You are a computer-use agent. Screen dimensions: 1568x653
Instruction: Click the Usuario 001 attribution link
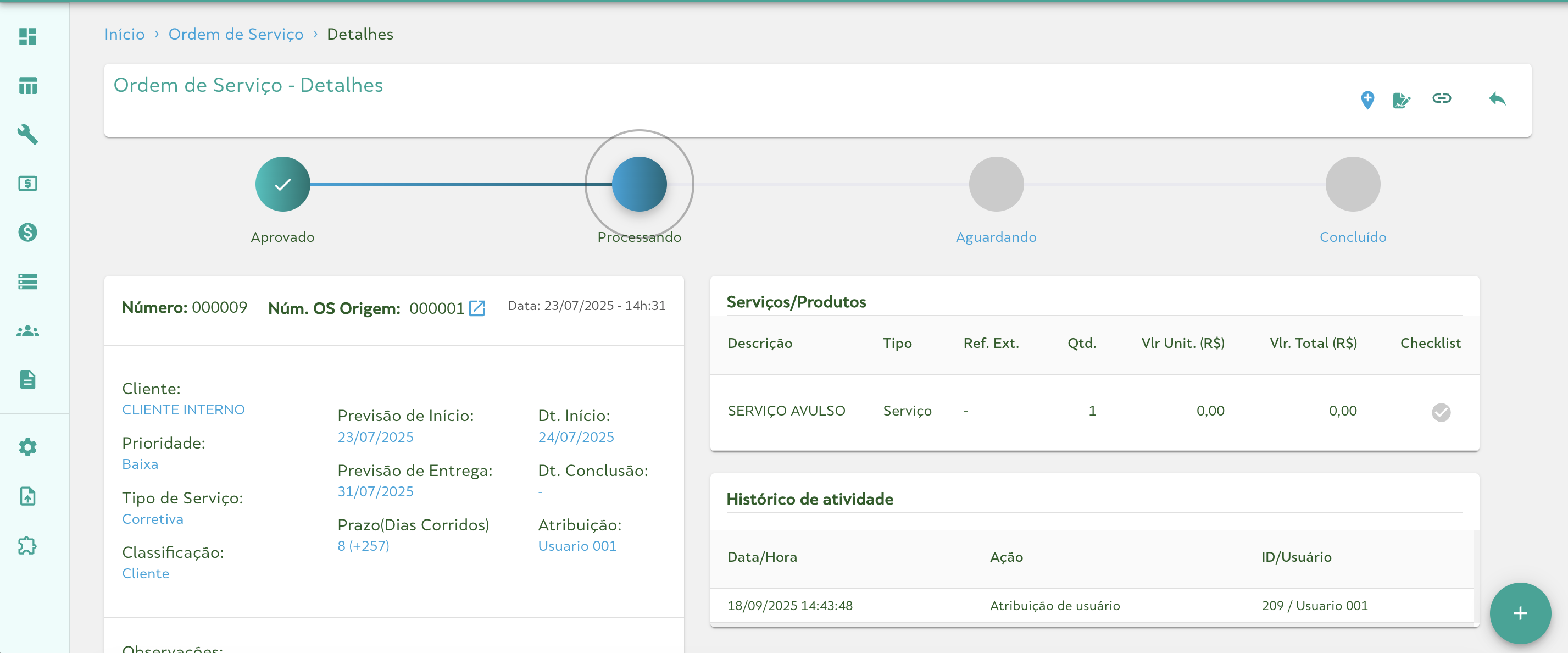(x=577, y=546)
